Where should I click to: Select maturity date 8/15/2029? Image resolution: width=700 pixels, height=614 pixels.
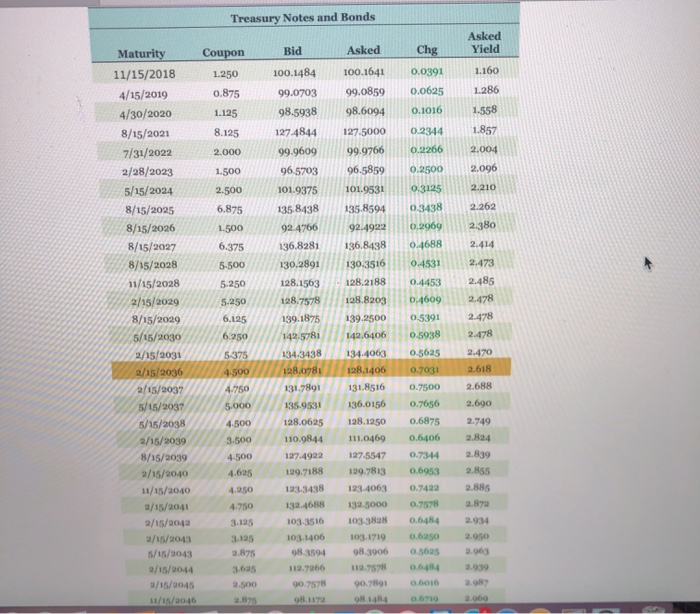point(156,319)
